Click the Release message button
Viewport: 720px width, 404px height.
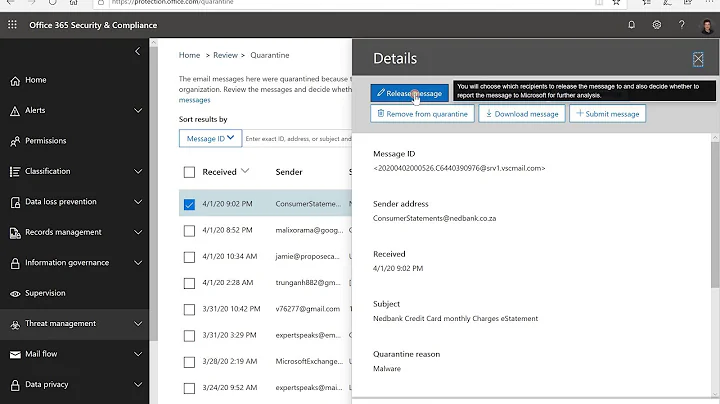(410, 93)
